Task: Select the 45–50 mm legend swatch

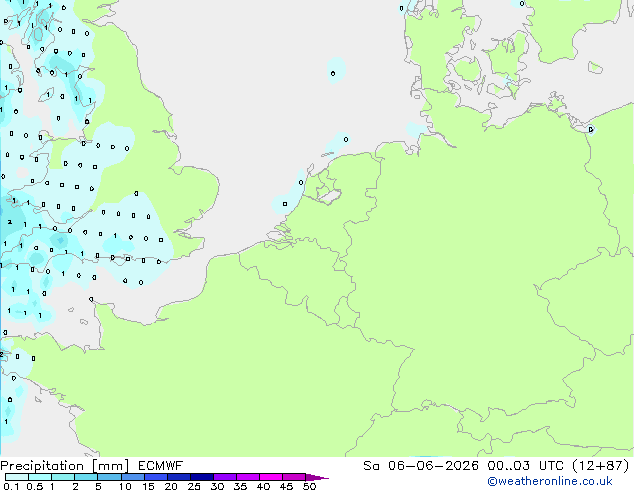Action: click(294, 477)
